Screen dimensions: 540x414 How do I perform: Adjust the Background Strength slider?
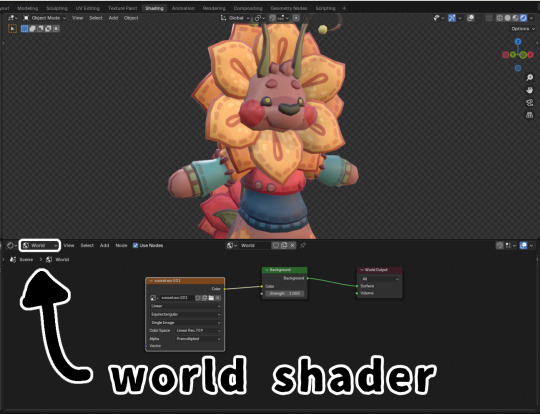pyautogui.click(x=285, y=293)
